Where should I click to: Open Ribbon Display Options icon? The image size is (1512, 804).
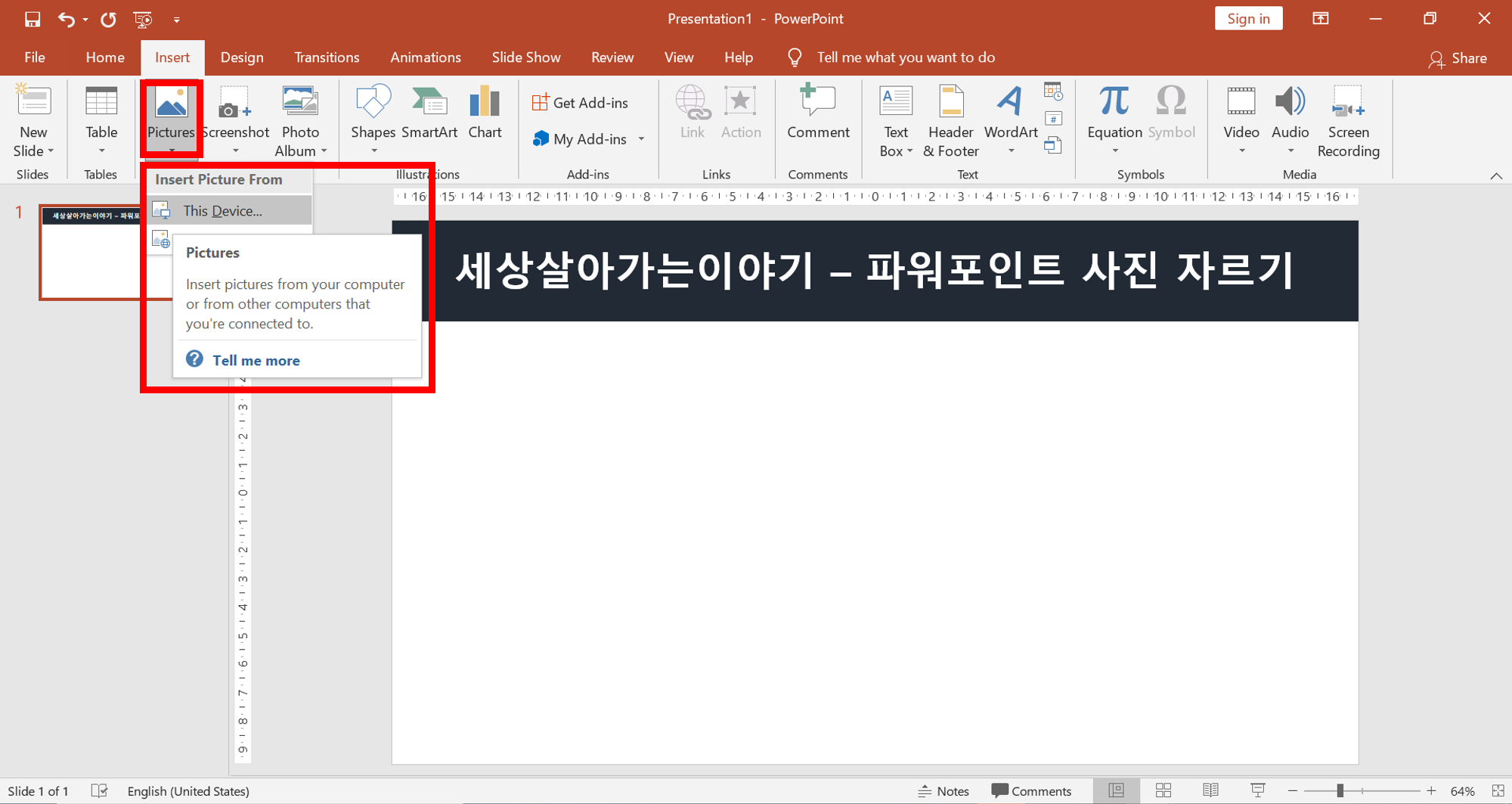pyautogui.click(x=1321, y=19)
